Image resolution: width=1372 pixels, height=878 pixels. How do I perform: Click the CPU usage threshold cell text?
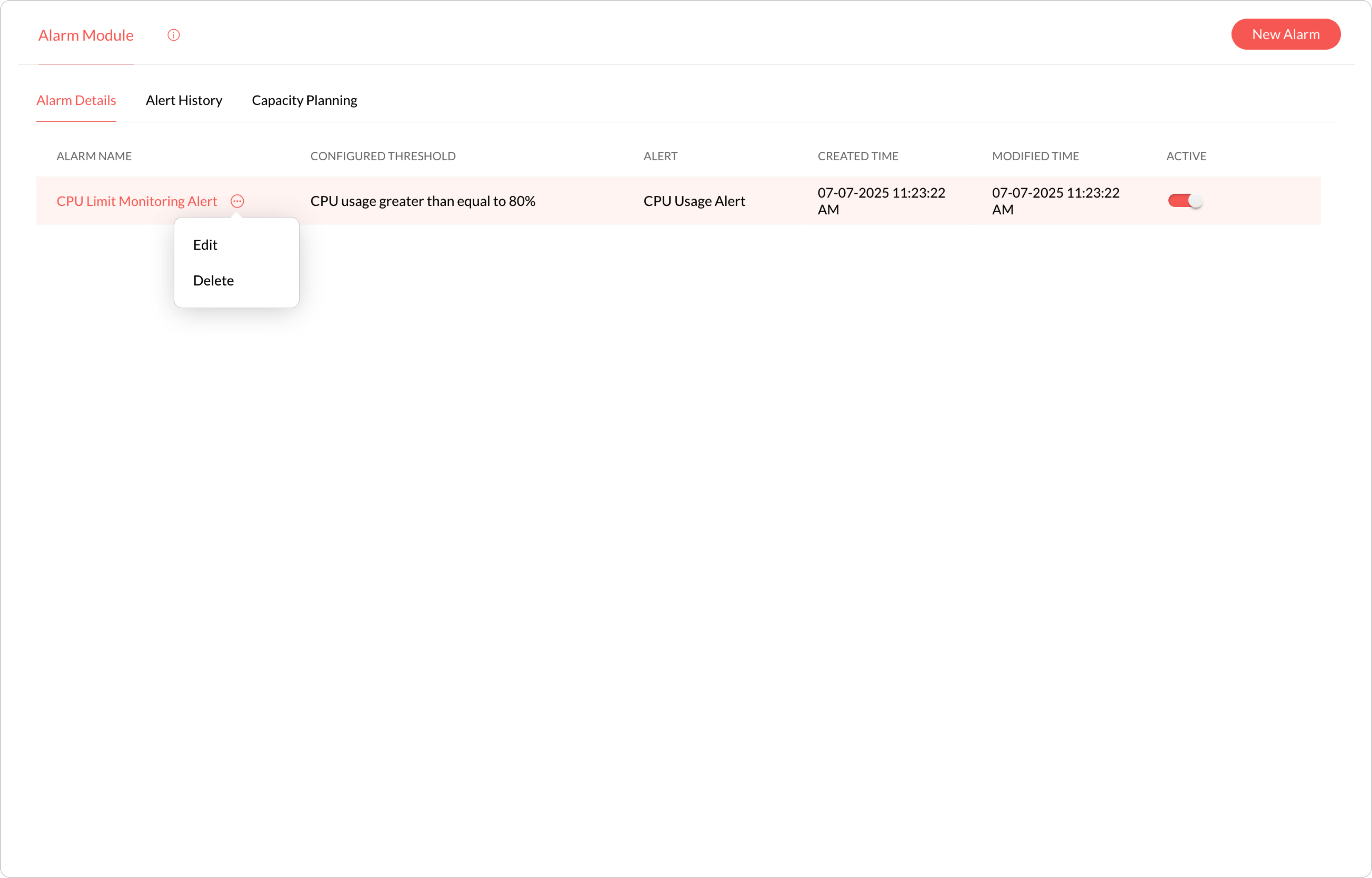click(423, 201)
